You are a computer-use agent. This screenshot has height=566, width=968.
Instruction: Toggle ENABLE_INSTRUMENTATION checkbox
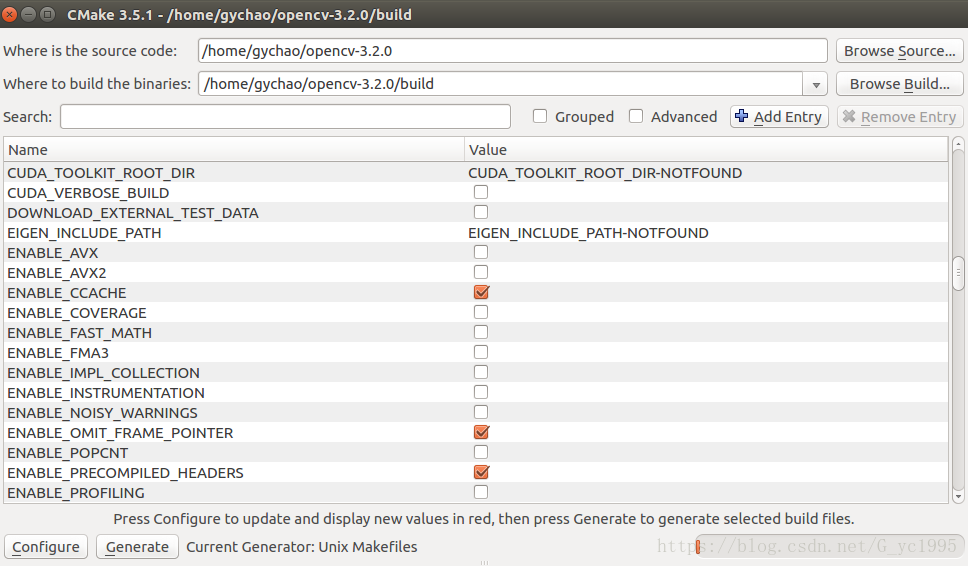[481, 392]
